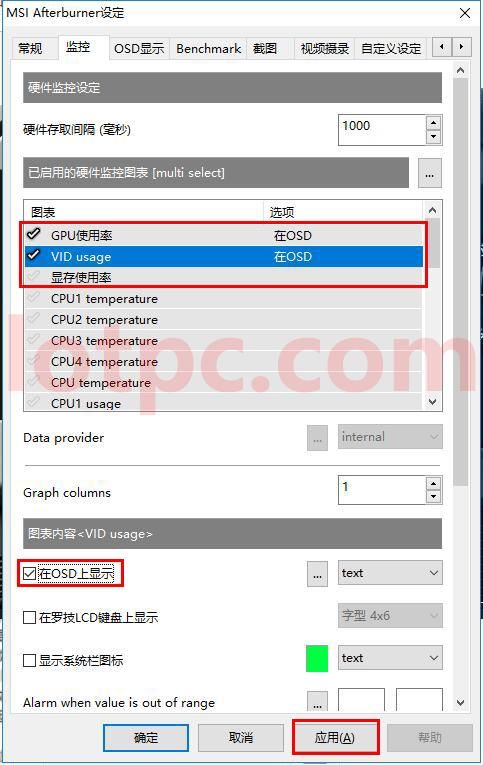483x765 pixels.
Task: Click the 应用(A) apply button
Action: pyautogui.click(x=335, y=737)
